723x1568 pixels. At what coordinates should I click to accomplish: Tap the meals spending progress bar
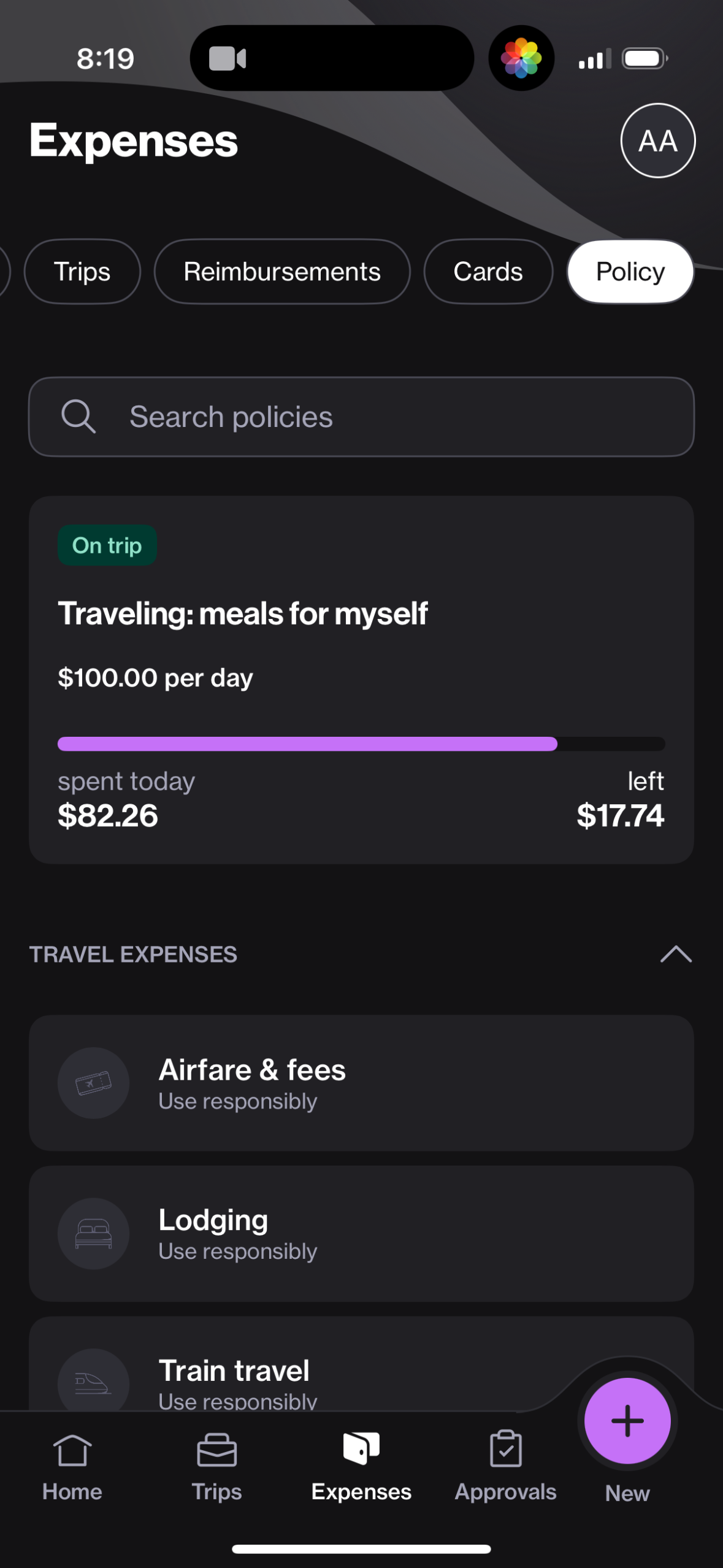(x=361, y=744)
